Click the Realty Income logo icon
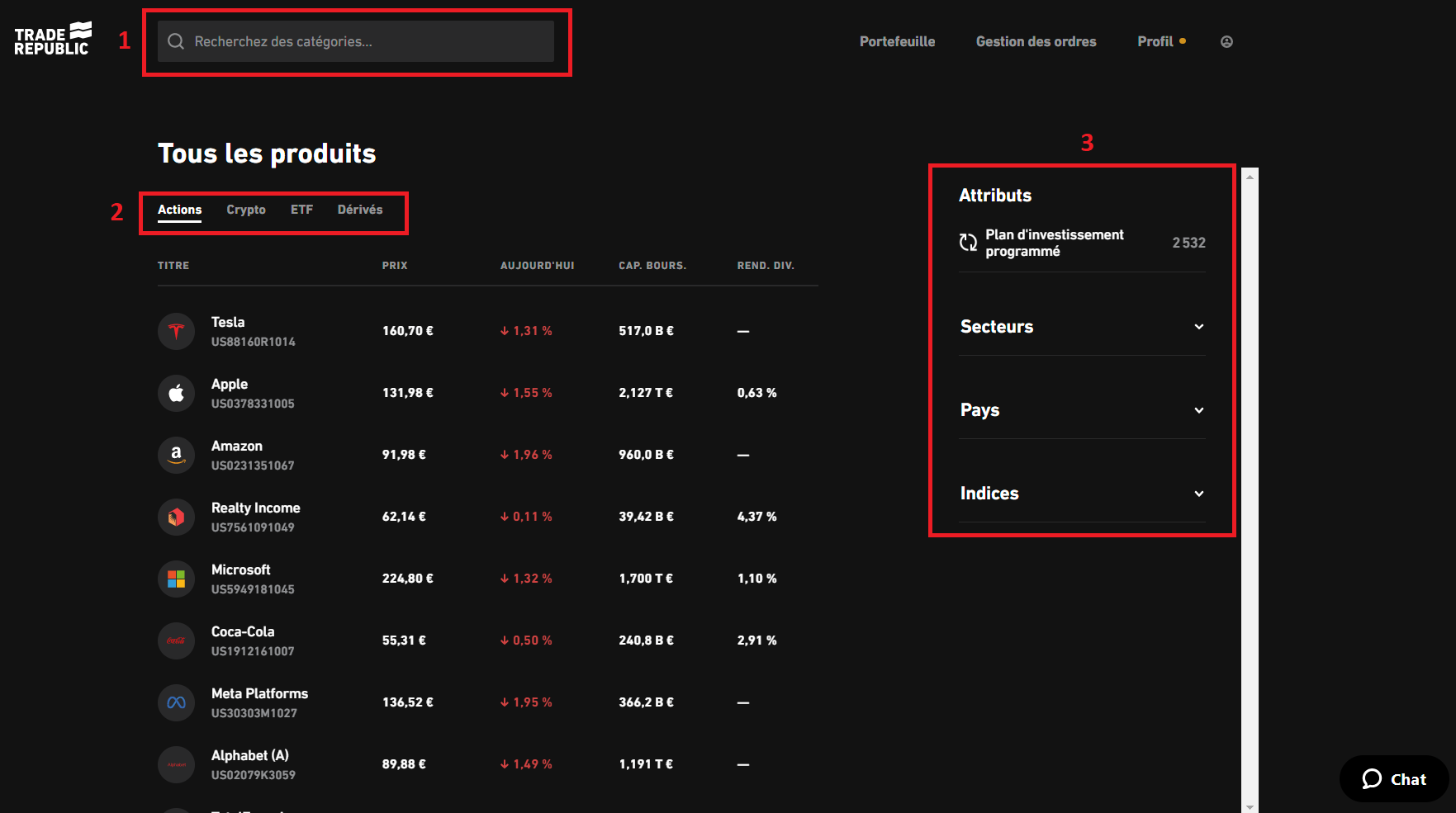Viewport: 1456px width, 813px height. [176, 517]
